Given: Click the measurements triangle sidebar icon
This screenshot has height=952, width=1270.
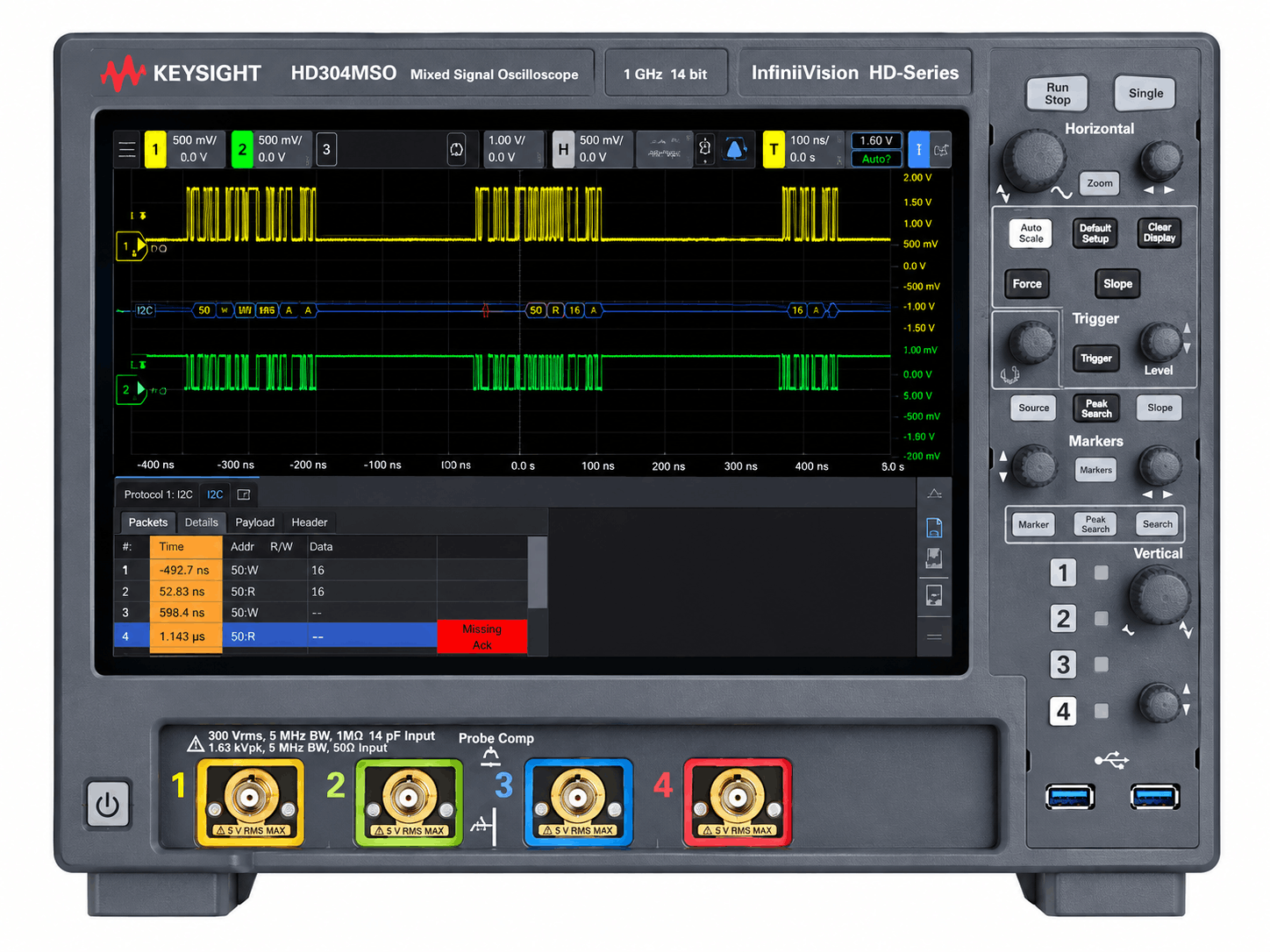Looking at the screenshot, I should (934, 494).
